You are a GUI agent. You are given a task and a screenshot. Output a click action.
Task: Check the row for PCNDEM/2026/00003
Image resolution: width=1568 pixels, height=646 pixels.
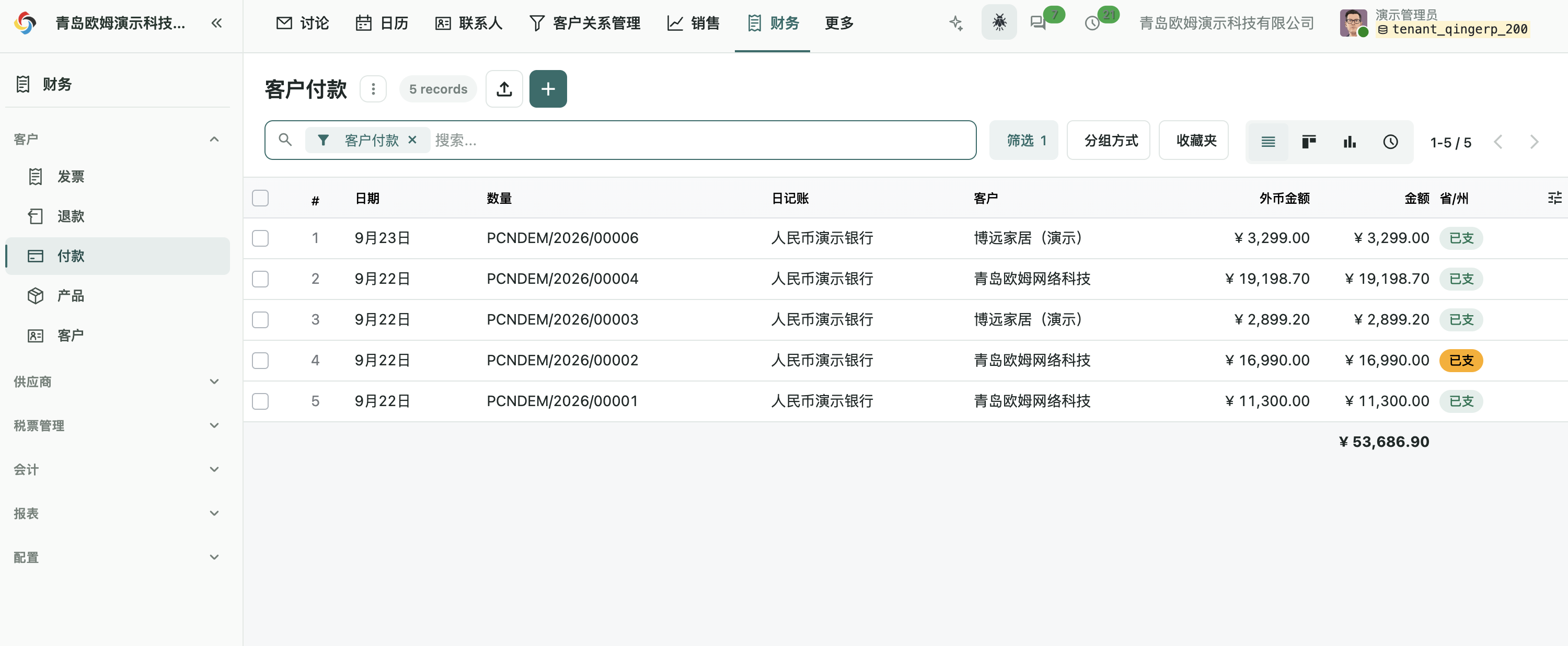click(x=260, y=320)
